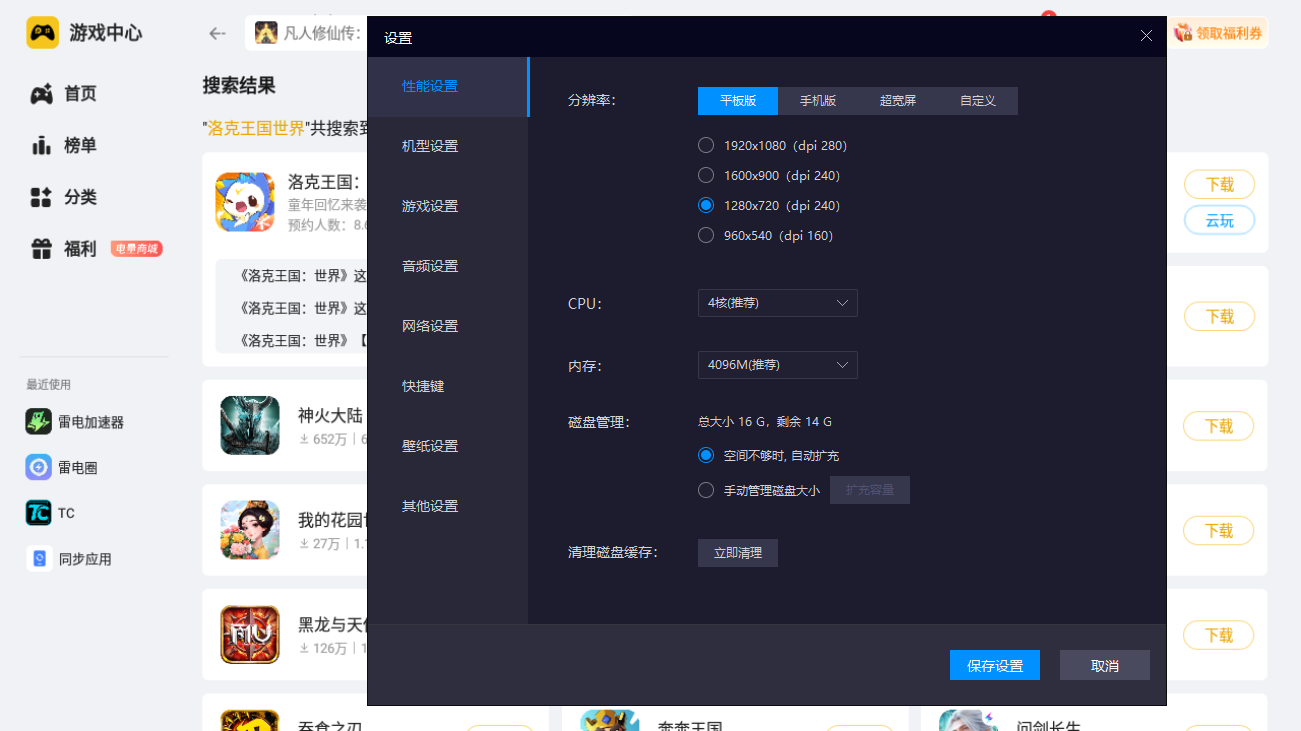The width and height of the screenshot is (1301, 731).
Task: Open the TC app icon
Action: [39, 513]
